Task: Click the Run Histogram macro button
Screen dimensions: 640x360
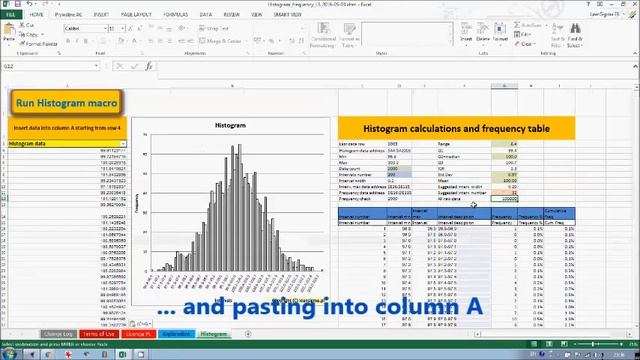Action: [x=67, y=103]
